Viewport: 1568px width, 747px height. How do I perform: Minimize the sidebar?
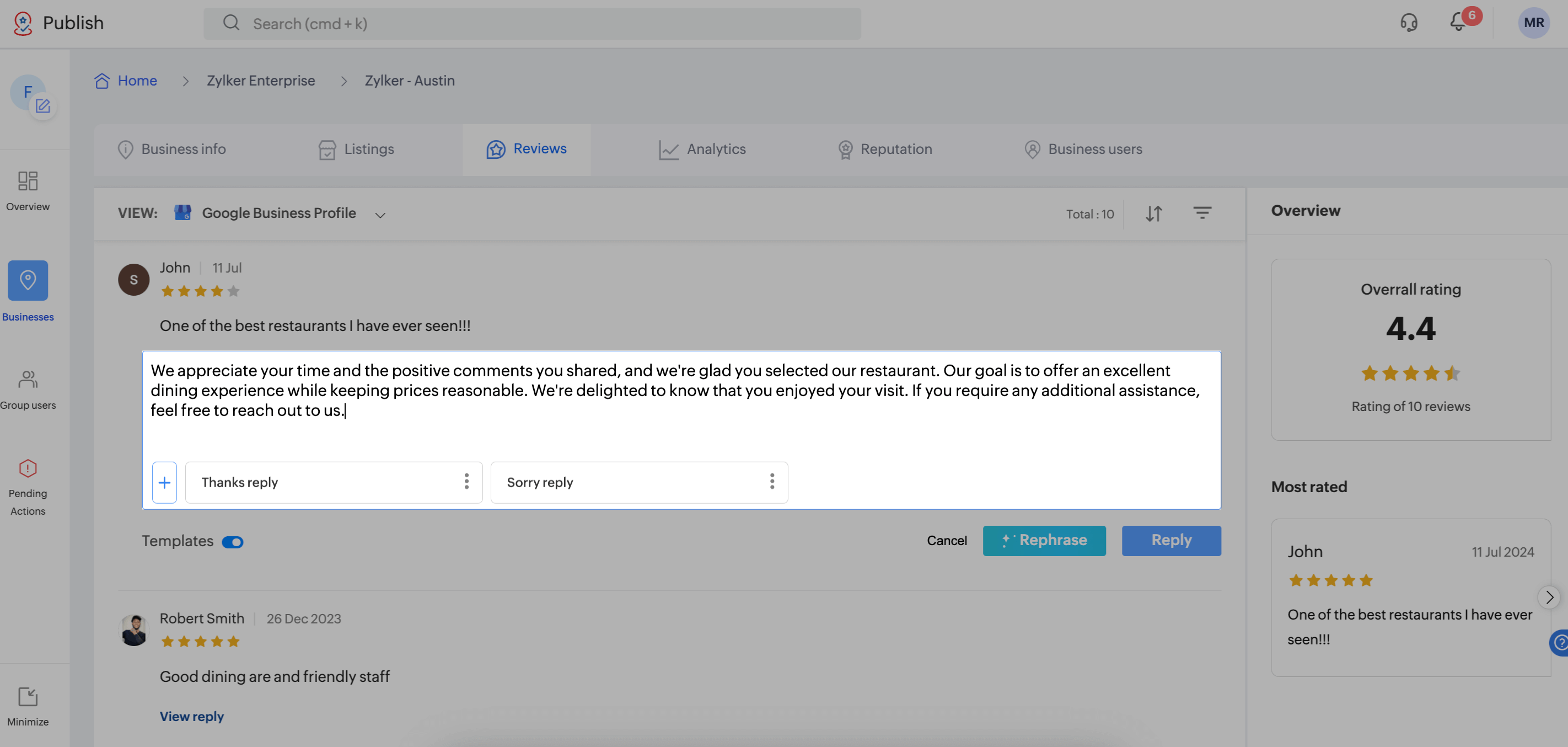click(28, 706)
